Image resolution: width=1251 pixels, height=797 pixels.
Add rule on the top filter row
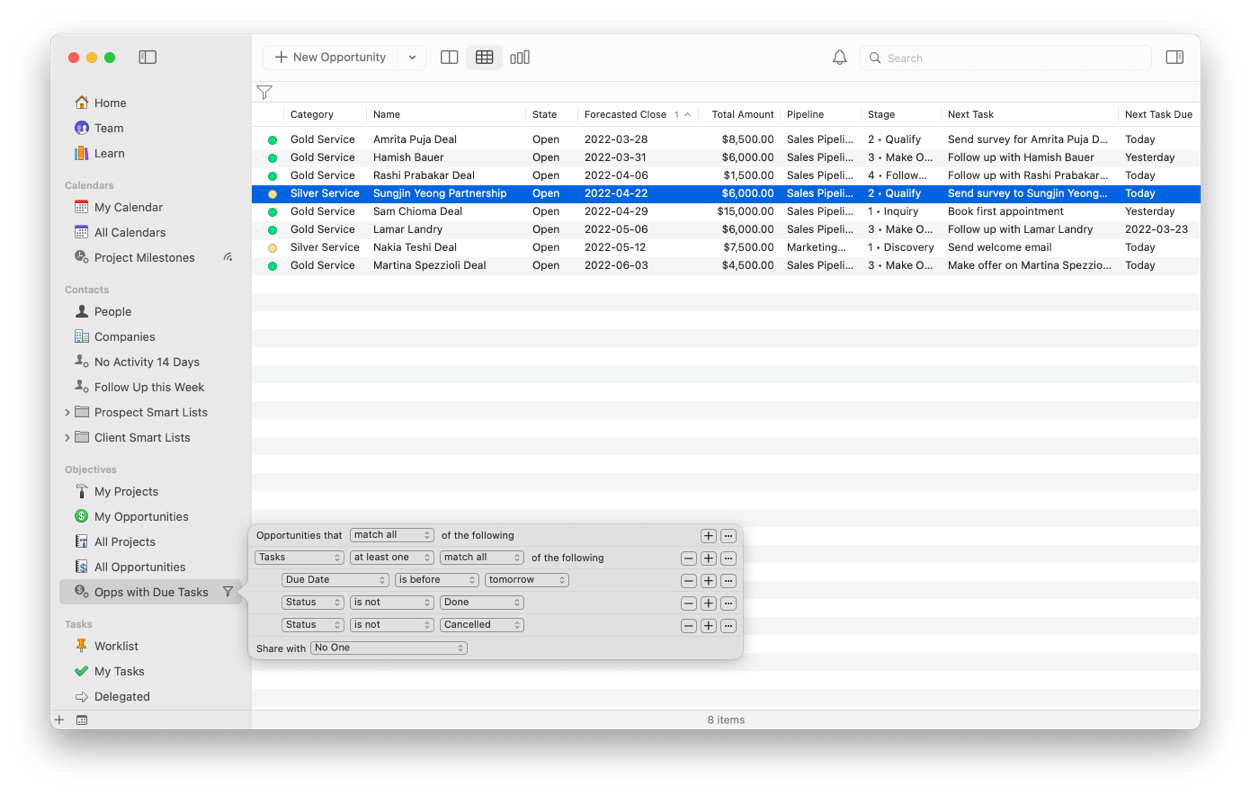708,536
